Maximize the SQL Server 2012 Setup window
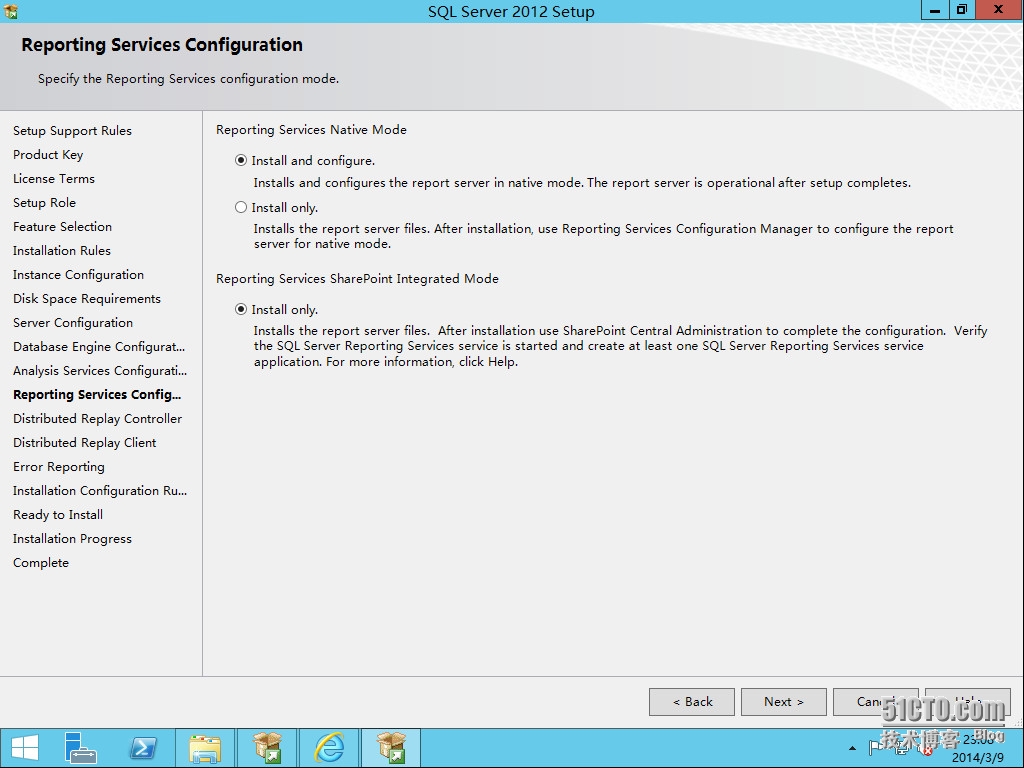1024x768 pixels. point(961,10)
